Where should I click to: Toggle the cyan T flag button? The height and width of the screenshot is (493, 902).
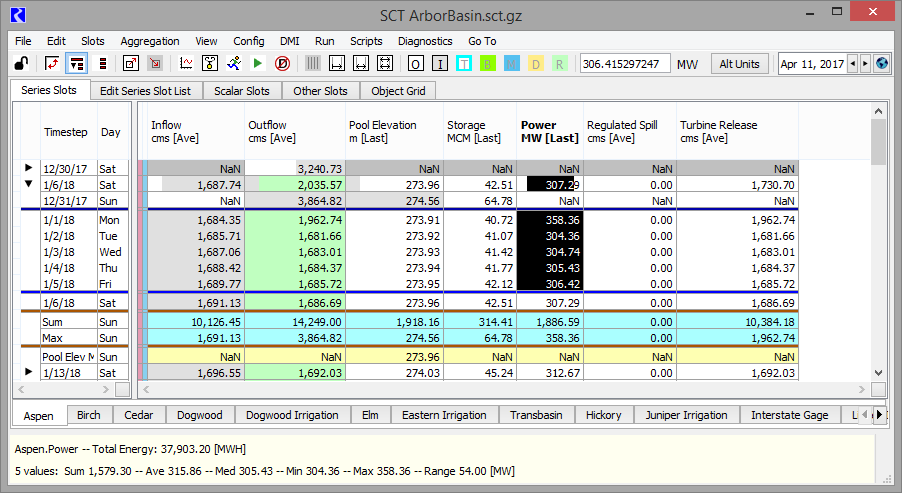464,64
